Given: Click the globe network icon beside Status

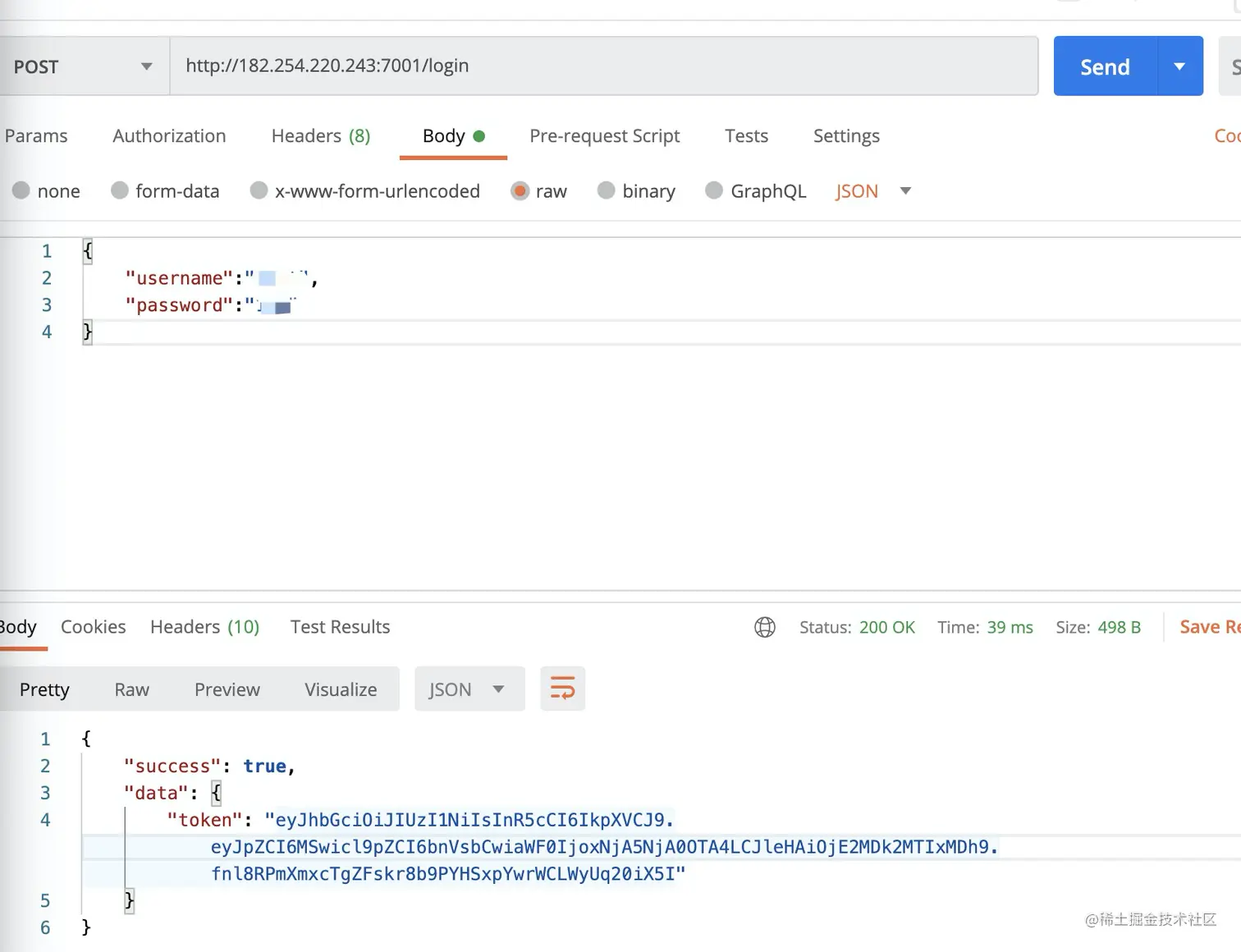Looking at the screenshot, I should (x=764, y=627).
